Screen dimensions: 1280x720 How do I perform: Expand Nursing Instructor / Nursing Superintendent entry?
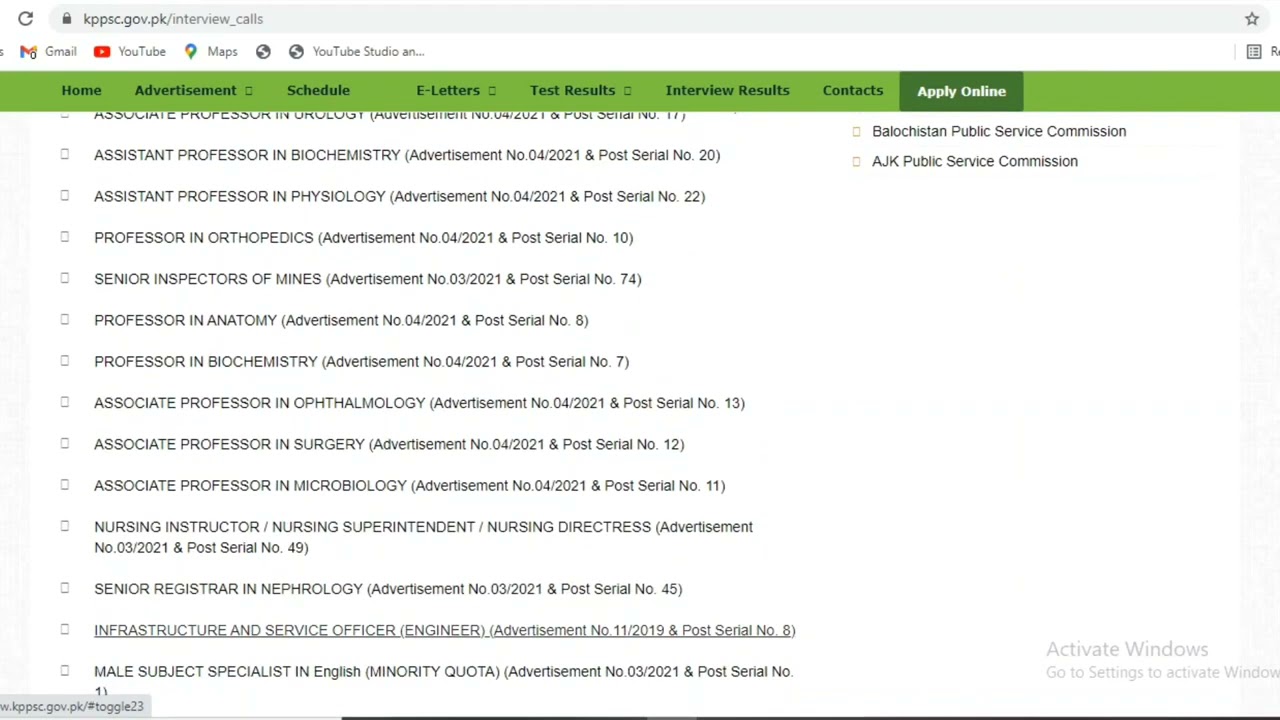coord(423,537)
